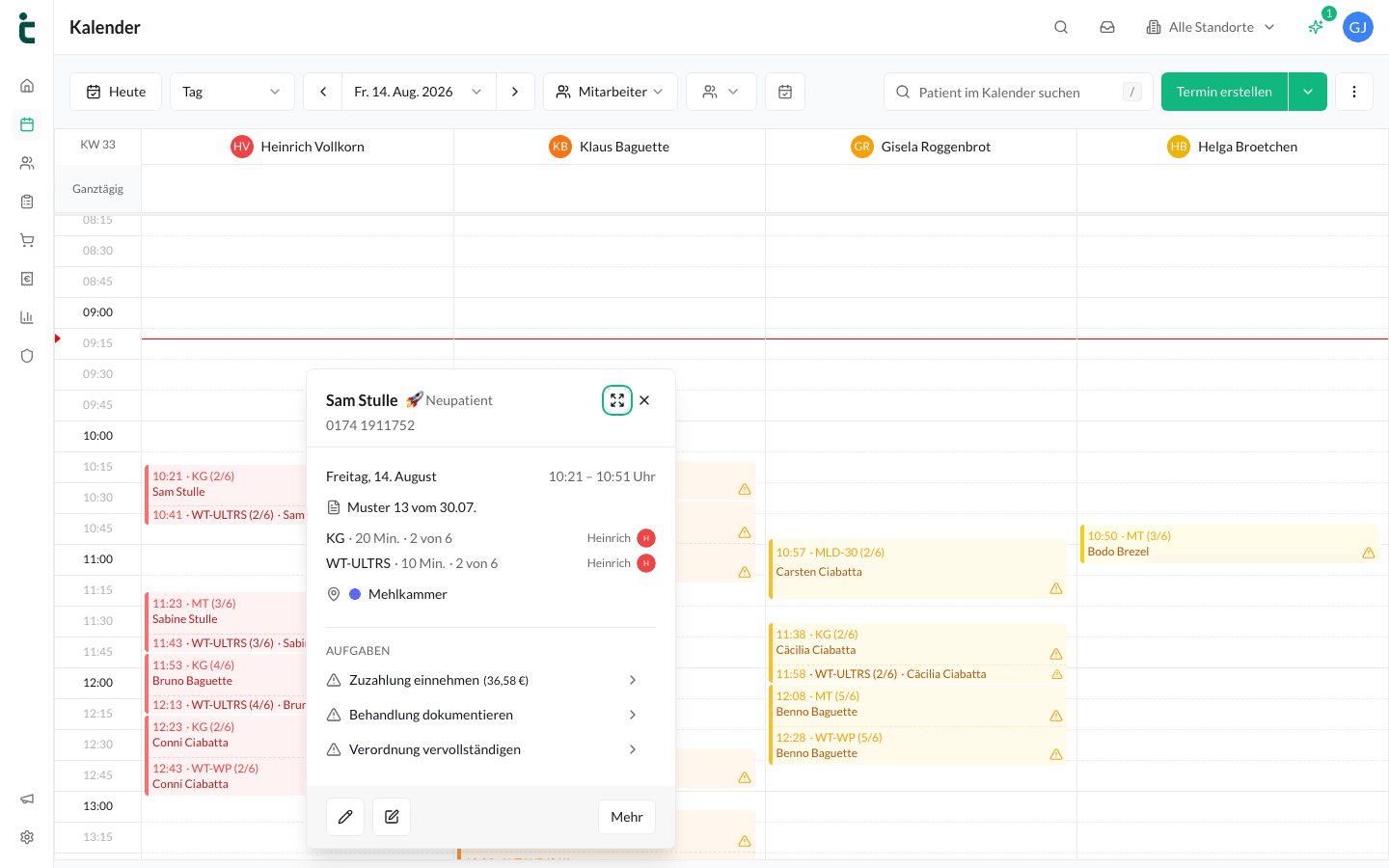This screenshot has height=868, width=1389.
Task: Open the dropdown arrow beside Termin erstellen
Action: coord(1308,92)
